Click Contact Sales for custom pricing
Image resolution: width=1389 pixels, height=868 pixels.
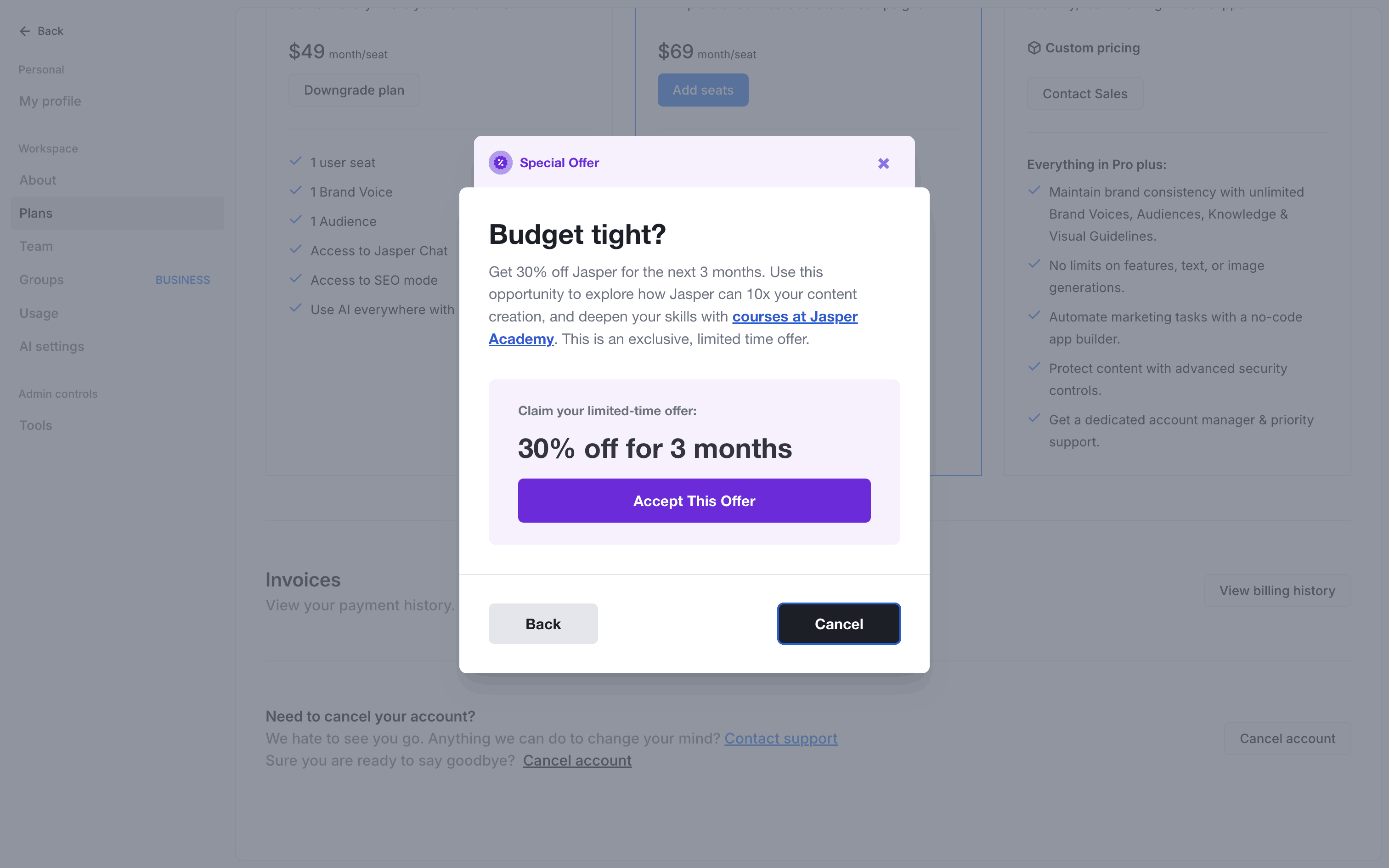(x=1085, y=94)
